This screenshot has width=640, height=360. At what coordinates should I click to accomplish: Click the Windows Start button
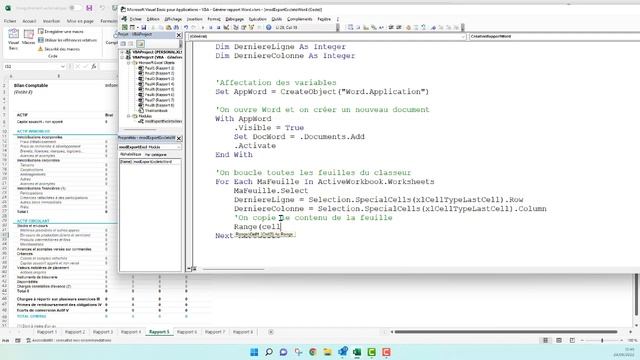point(254,352)
